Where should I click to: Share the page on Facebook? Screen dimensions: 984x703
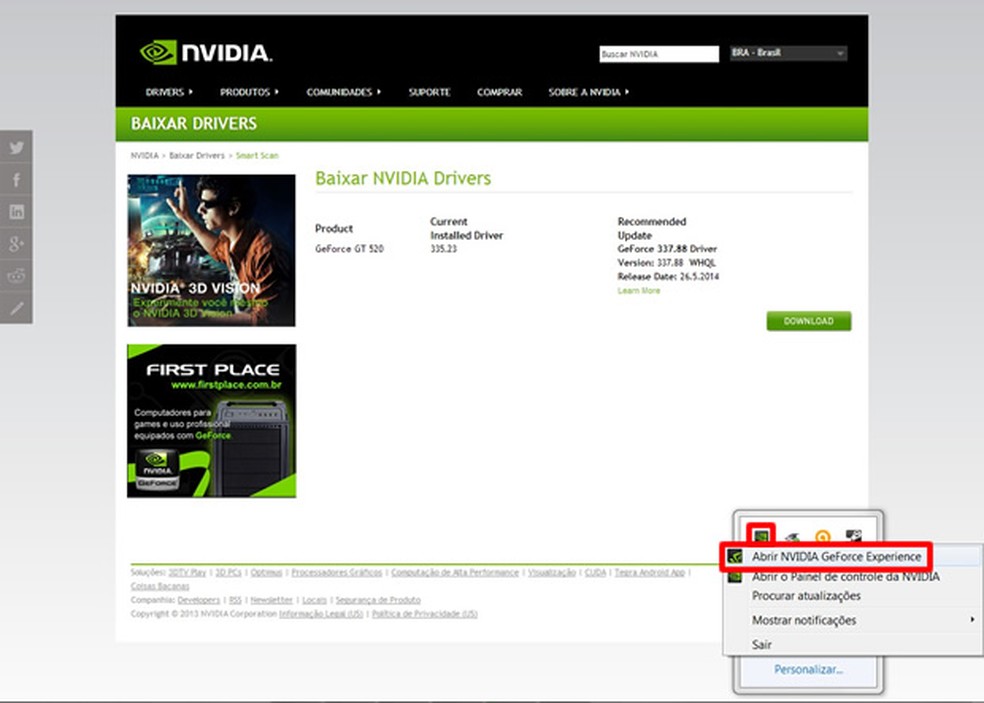[16, 180]
